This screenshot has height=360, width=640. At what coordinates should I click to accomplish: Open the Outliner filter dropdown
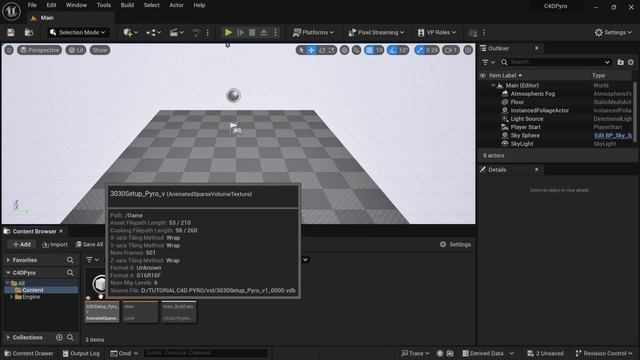tap(488, 62)
